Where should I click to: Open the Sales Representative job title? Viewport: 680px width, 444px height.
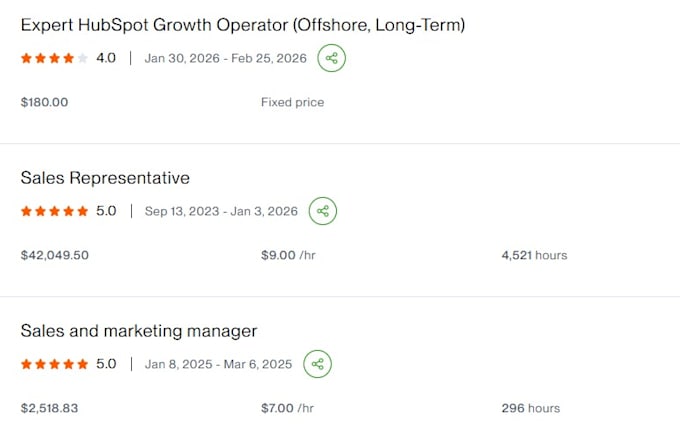(x=105, y=178)
